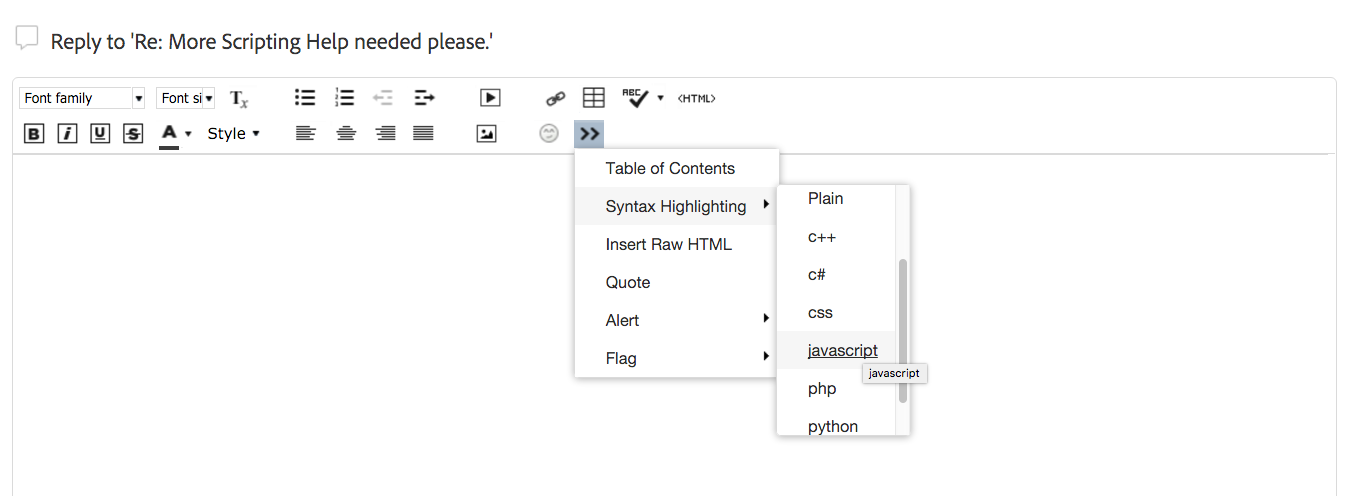The image size is (1366, 496).
Task: Insert a numbered list
Action: [345, 98]
